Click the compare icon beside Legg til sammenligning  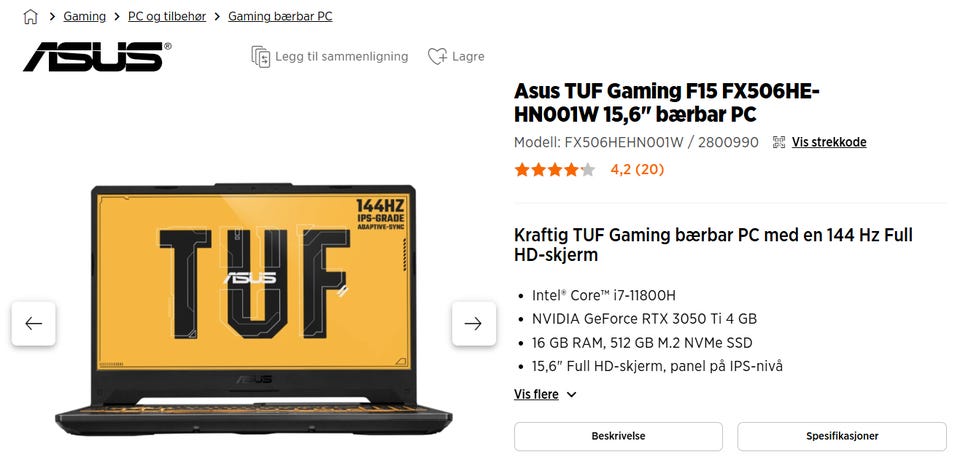click(x=261, y=56)
